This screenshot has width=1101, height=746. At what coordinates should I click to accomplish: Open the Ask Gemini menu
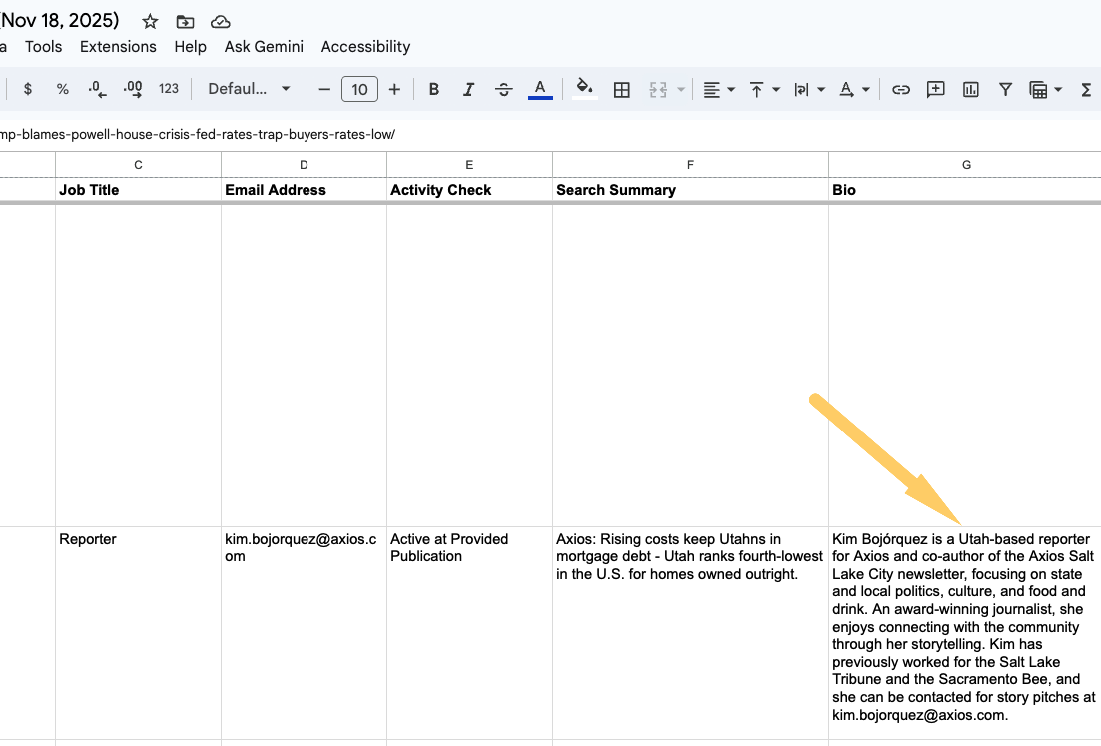pyautogui.click(x=264, y=47)
